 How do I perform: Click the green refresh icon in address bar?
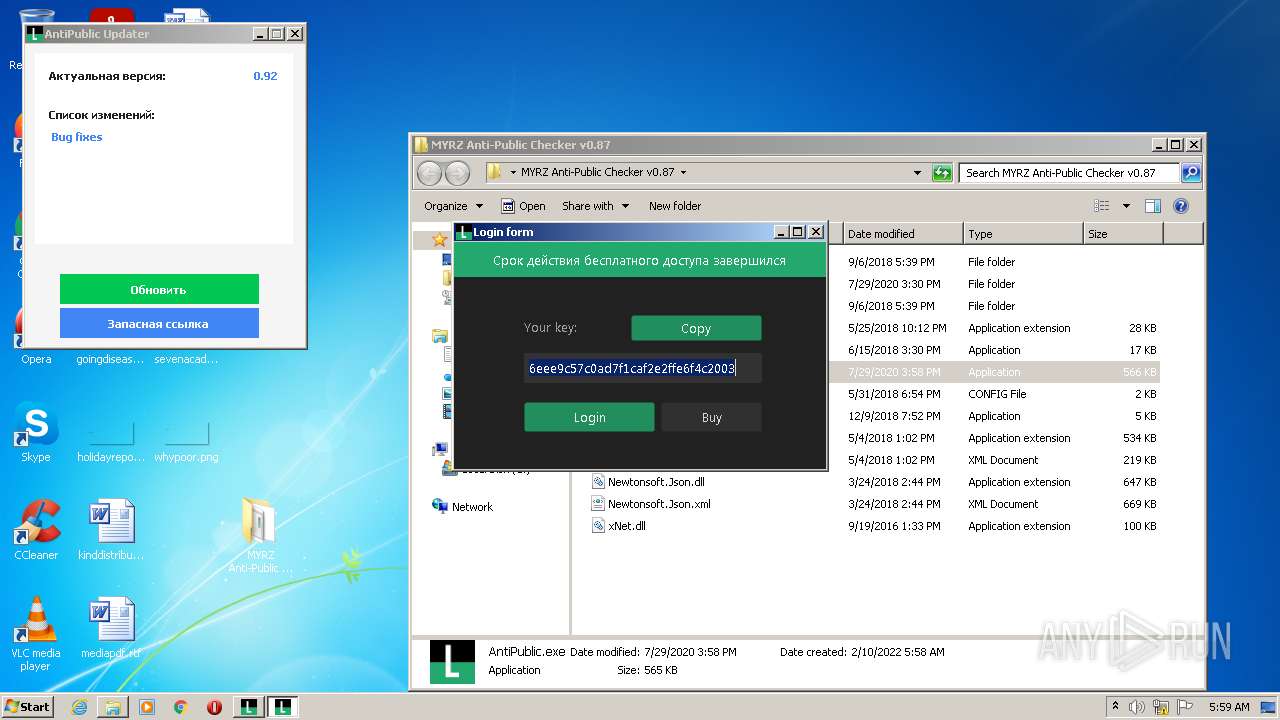[942, 173]
